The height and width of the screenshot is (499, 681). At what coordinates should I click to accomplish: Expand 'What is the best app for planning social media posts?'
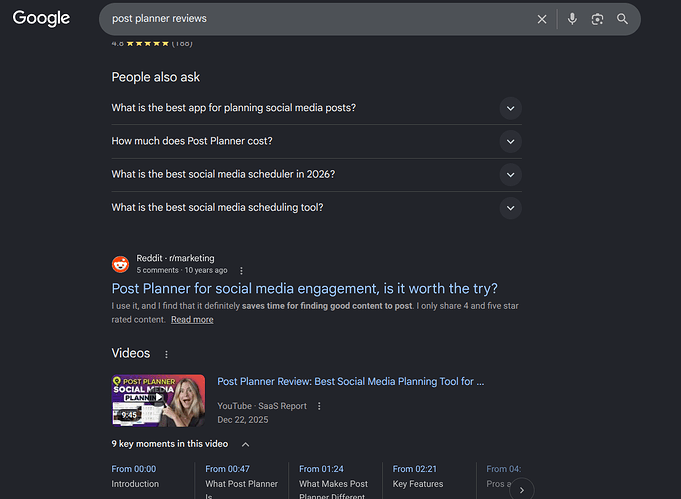(x=317, y=108)
